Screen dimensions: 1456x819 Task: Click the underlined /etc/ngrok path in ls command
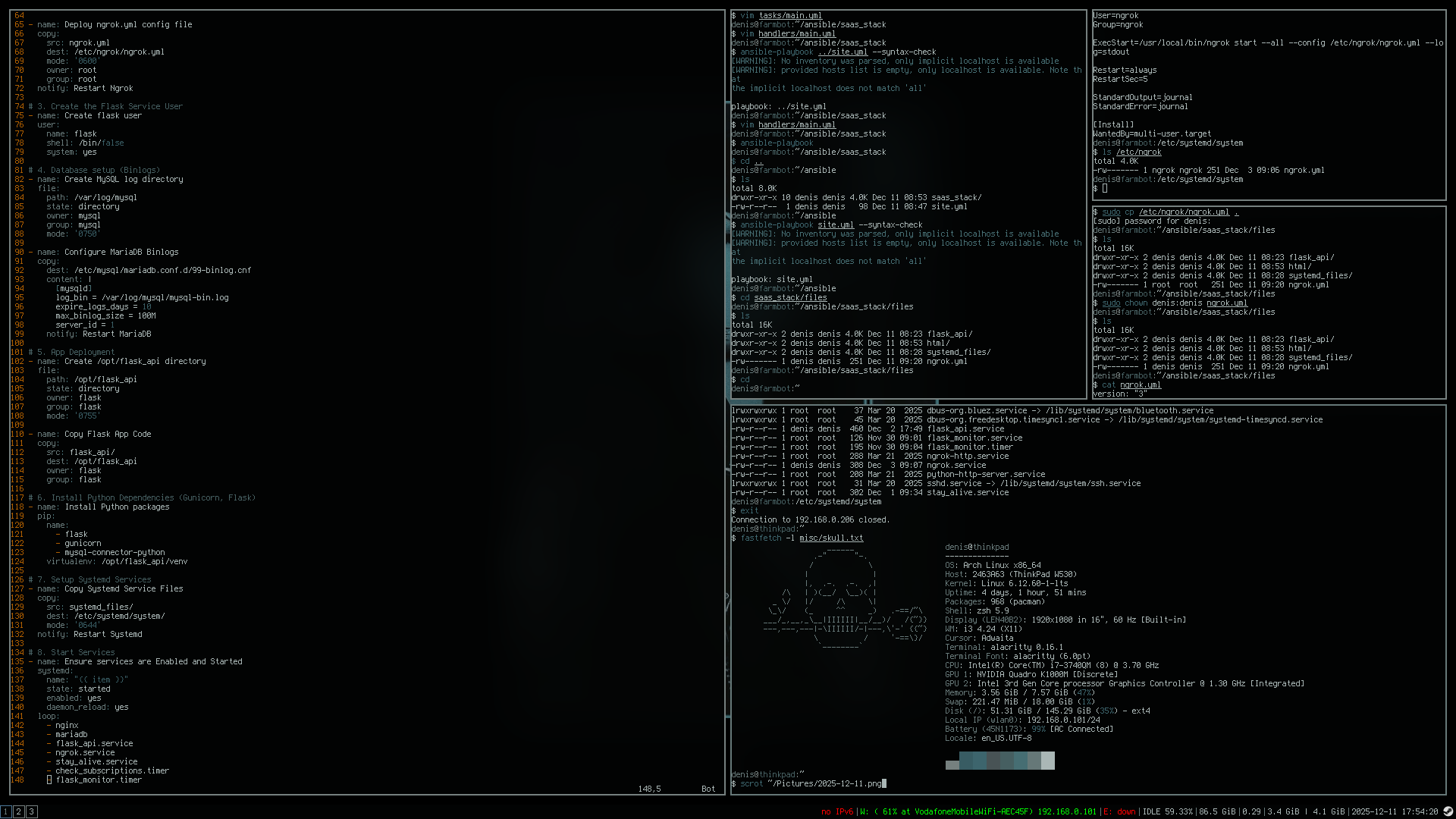1138,152
